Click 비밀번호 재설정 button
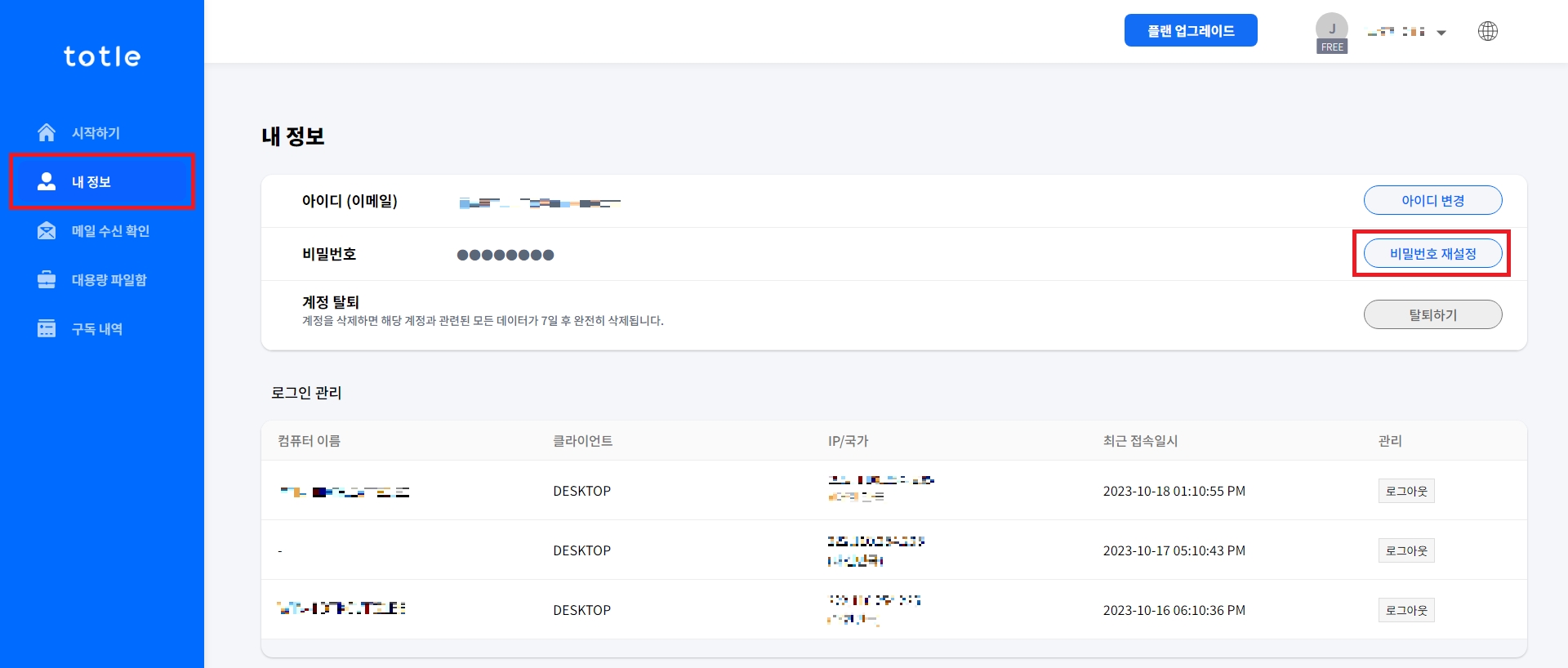Screen dimensions: 1568x668 (1432, 254)
